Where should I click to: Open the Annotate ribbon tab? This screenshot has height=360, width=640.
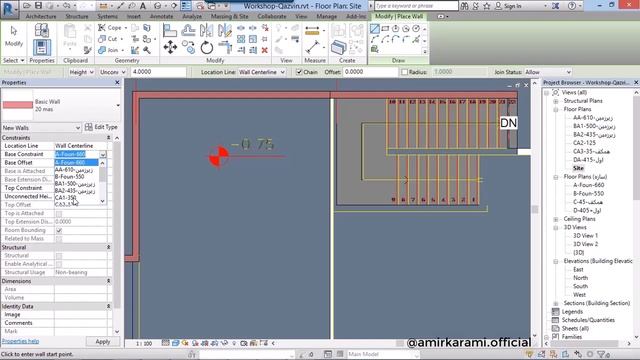[x=162, y=16]
